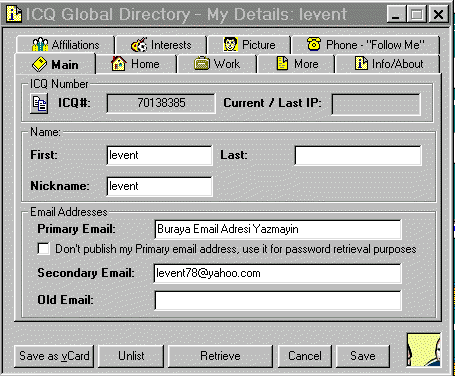Click the Retrieve button

220,356
